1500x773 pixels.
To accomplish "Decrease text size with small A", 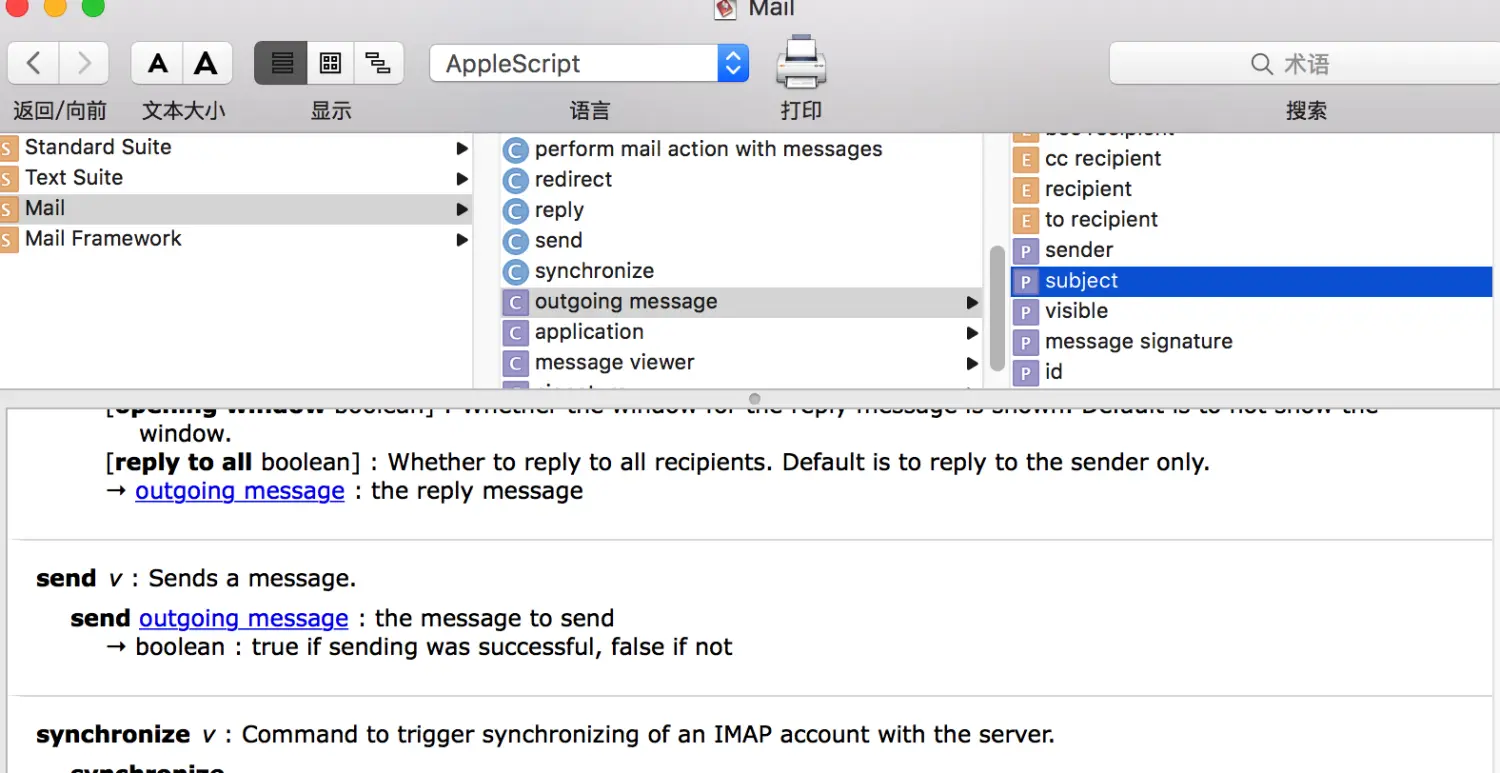I will 157,63.
